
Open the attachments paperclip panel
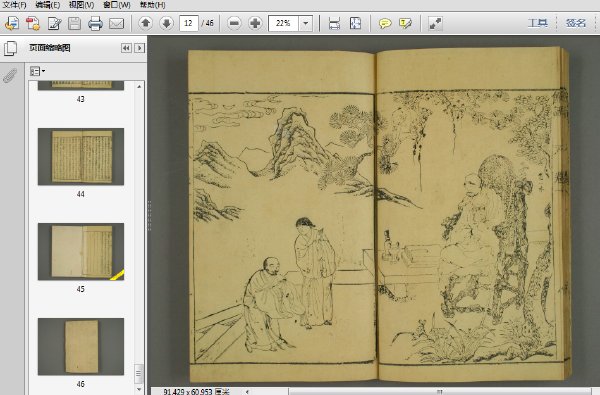(10, 75)
